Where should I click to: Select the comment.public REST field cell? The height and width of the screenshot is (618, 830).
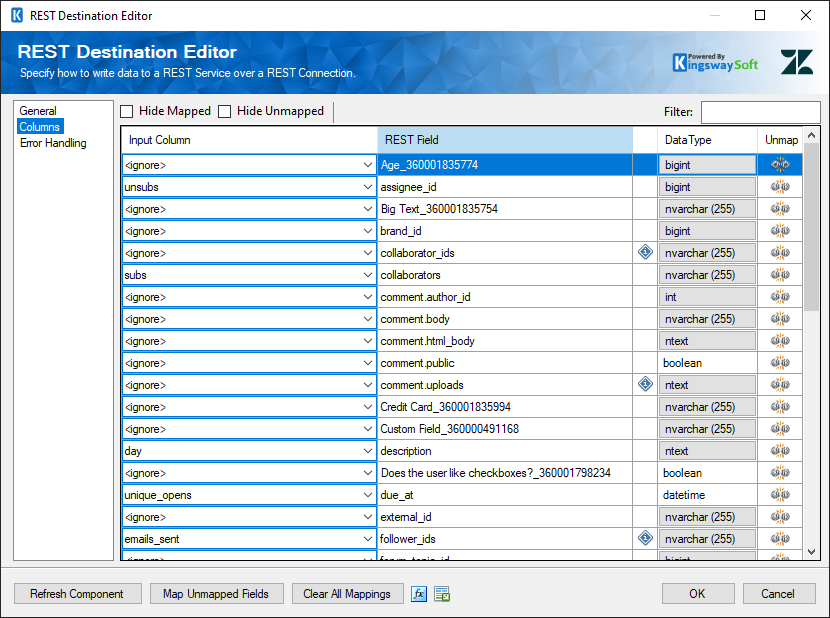click(x=505, y=363)
